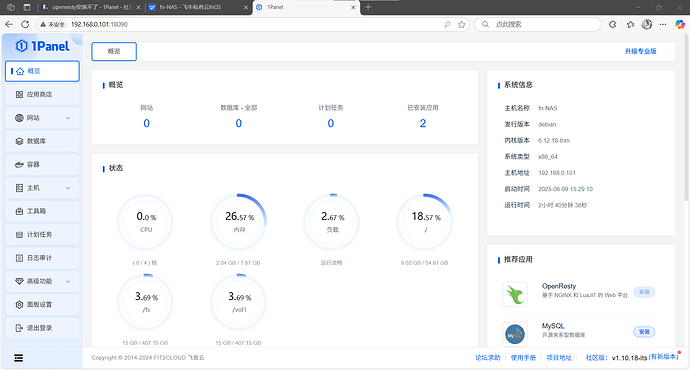Select the 概览 tab at top
Image resolution: width=690 pixels, height=370 pixels.
(x=114, y=51)
